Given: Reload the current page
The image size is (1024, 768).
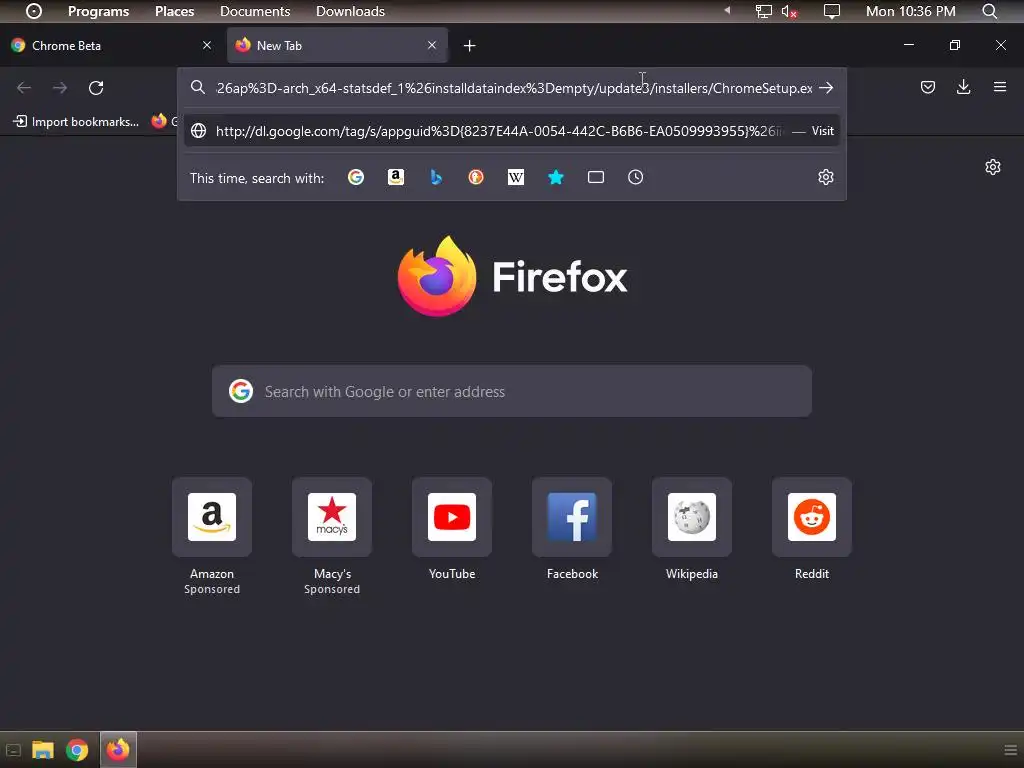Looking at the screenshot, I should pos(96,88).
